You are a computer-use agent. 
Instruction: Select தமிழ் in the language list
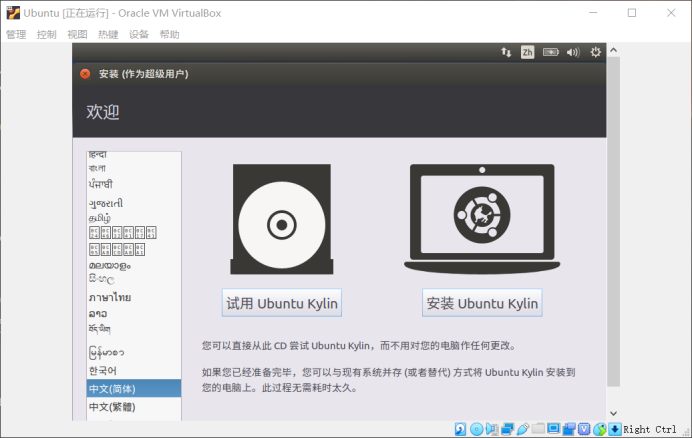tap(134, 218)
